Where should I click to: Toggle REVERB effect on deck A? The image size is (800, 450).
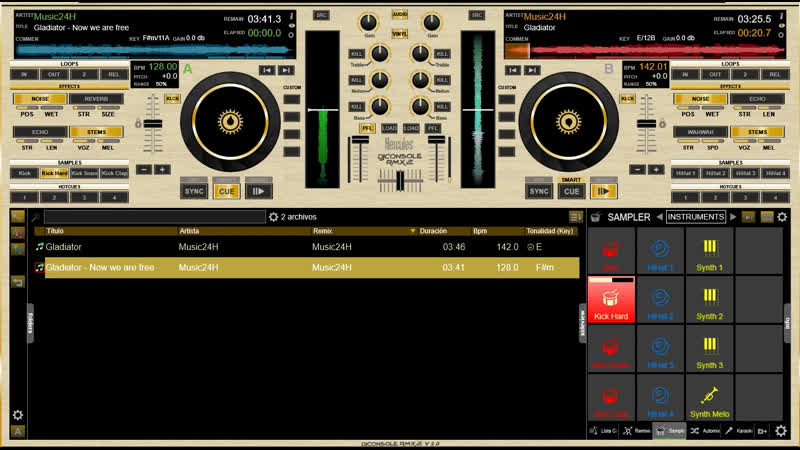coord(96,98)
